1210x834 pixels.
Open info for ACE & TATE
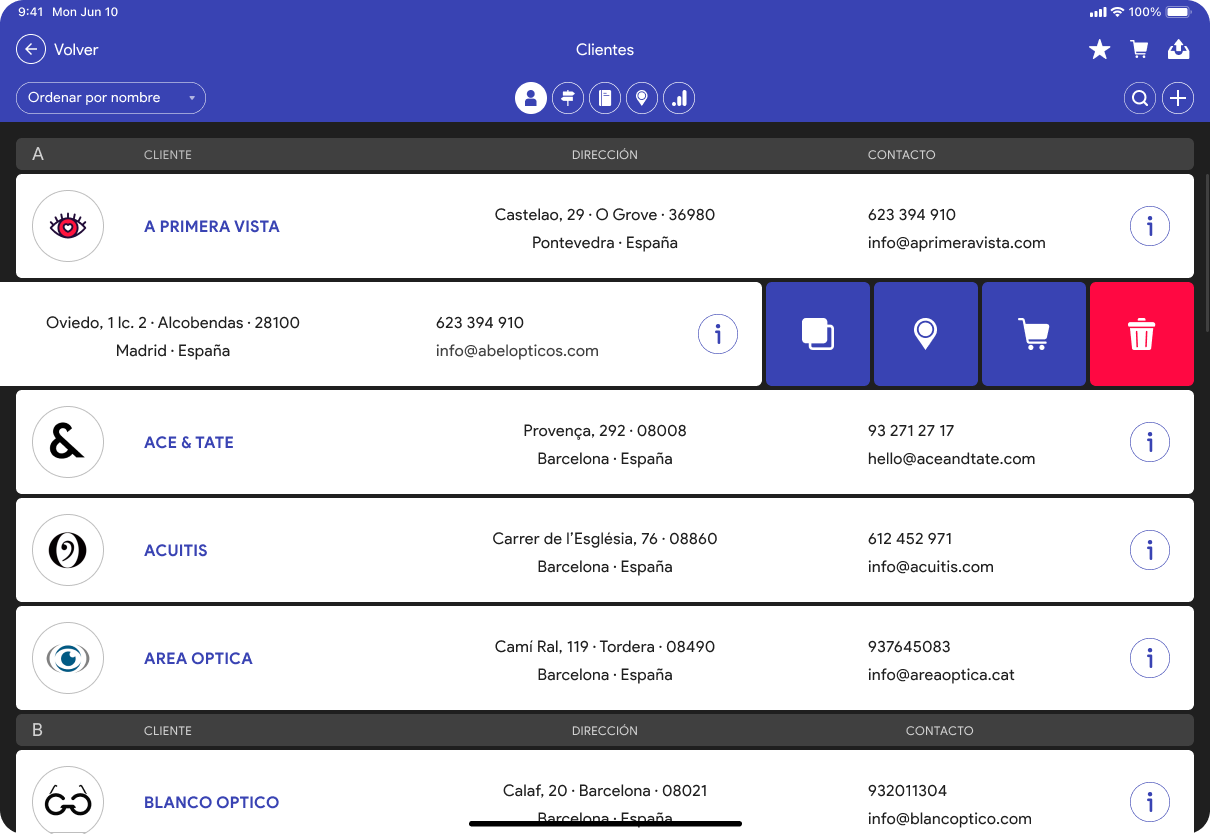(x=1150, y=442)
